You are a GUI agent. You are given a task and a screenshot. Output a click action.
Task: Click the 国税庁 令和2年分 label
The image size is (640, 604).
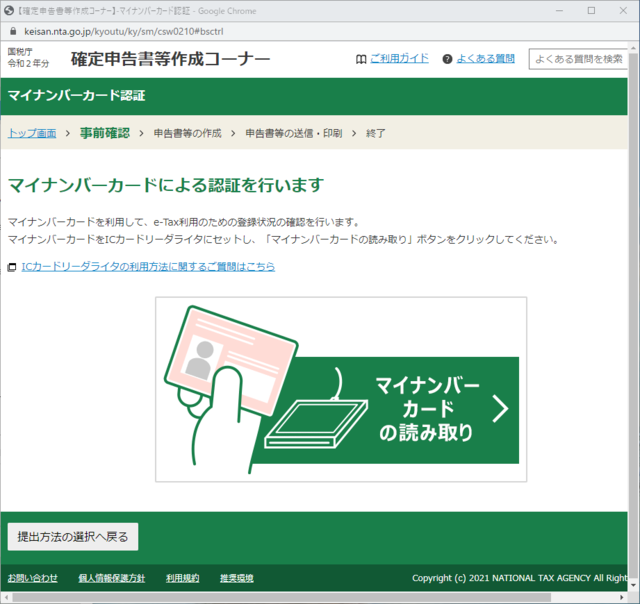(x=28, y=58)
